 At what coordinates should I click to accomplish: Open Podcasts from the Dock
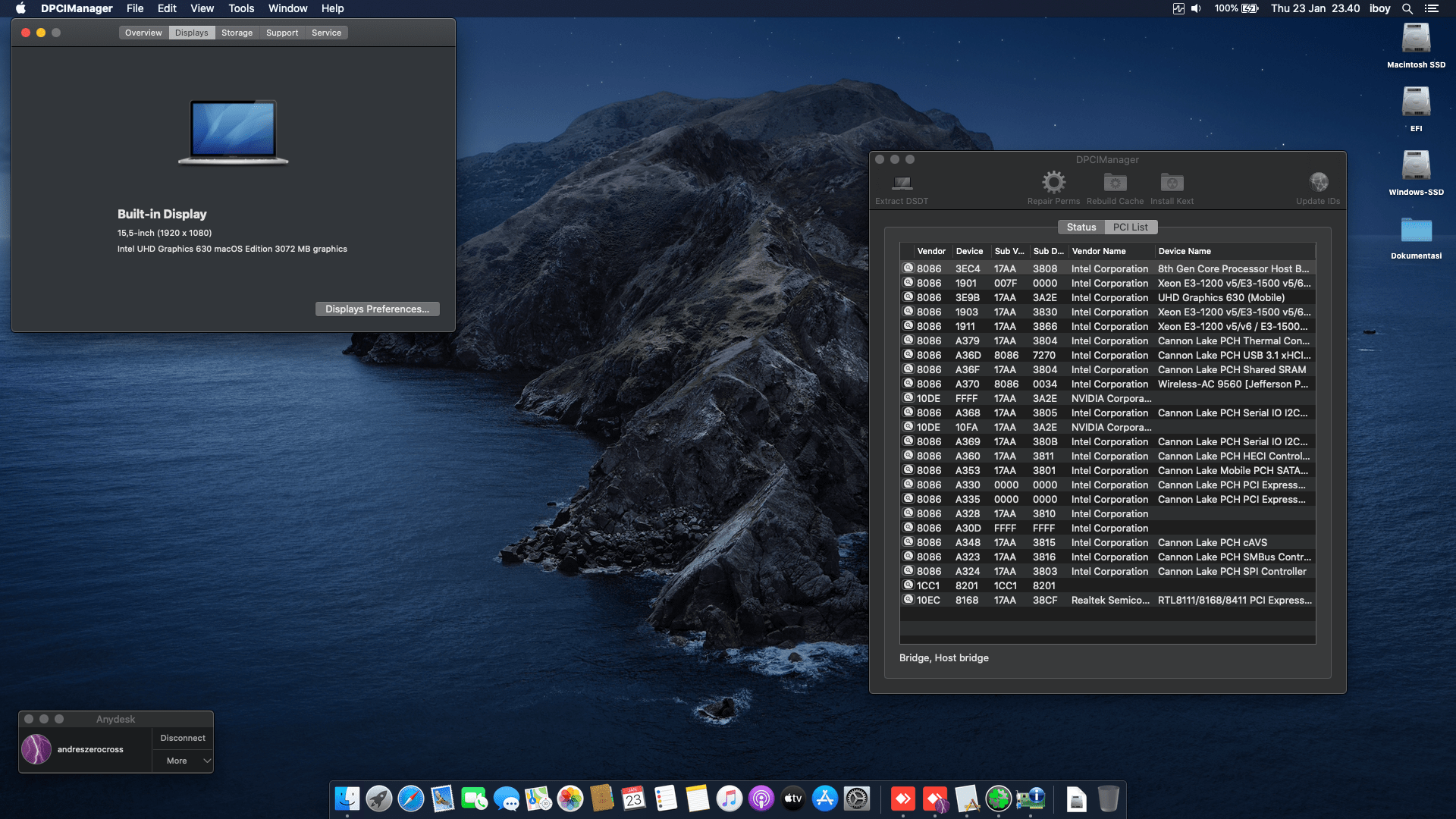tap(761, 799)
